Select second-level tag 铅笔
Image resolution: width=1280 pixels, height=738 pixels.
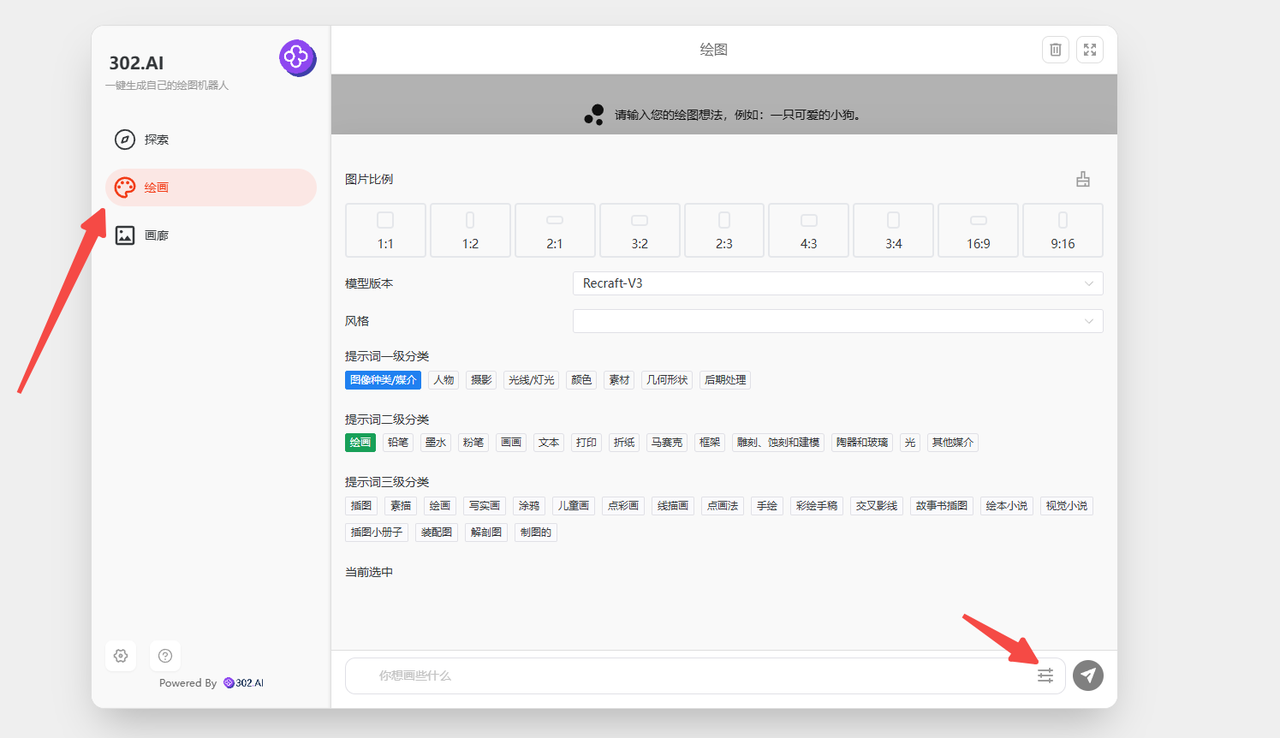397,442
